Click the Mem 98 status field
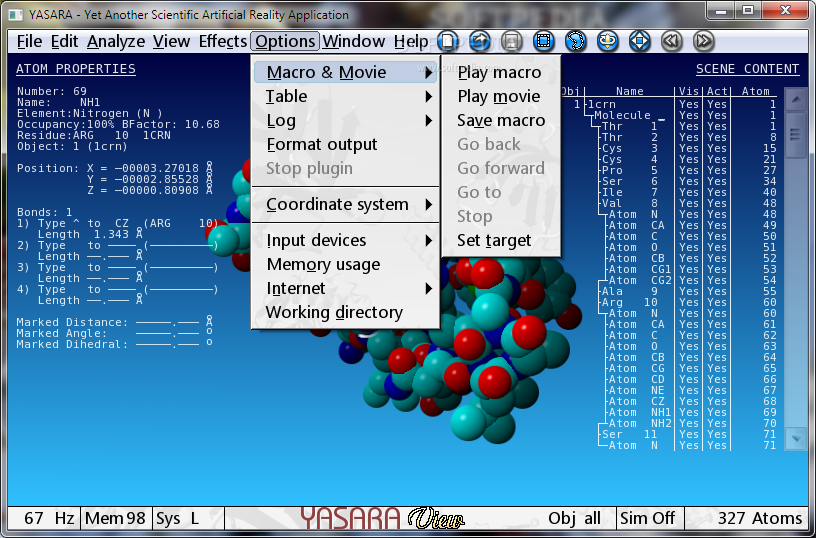 coord(116,518)
